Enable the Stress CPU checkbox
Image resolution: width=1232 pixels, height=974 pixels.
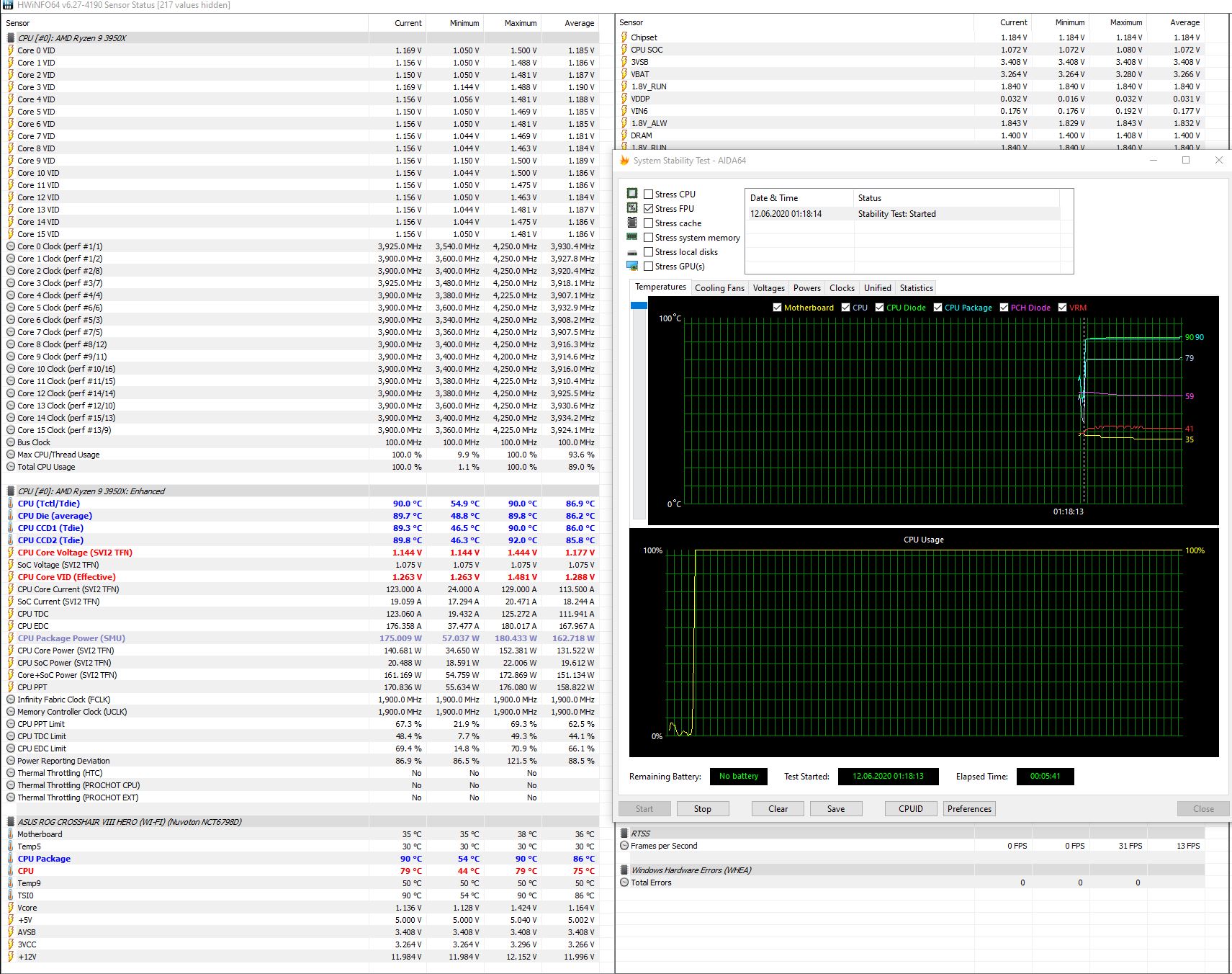pos(649,195)
